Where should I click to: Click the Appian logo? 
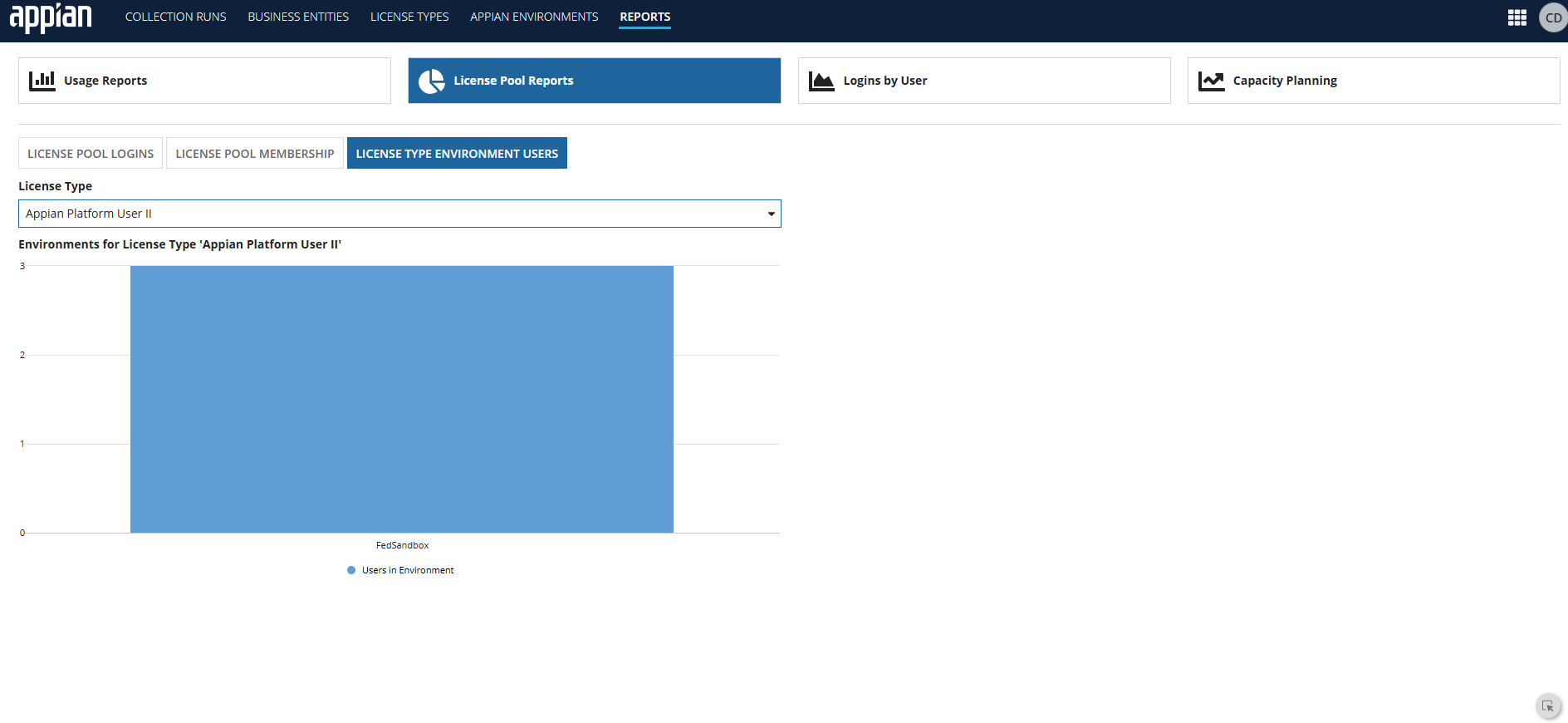coord(51,17)
